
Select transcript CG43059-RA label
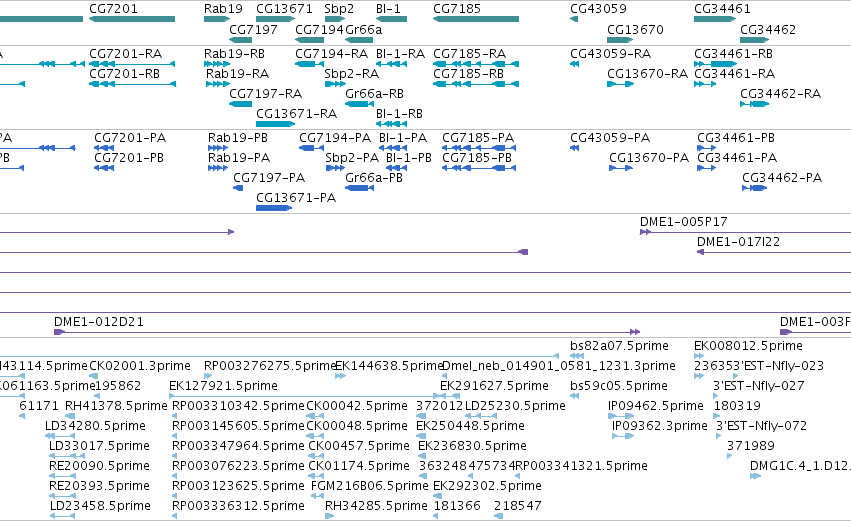coord(611,54)
